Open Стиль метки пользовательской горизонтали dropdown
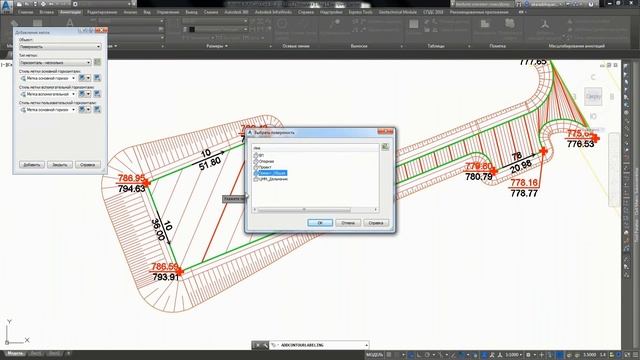 point(48,109)
